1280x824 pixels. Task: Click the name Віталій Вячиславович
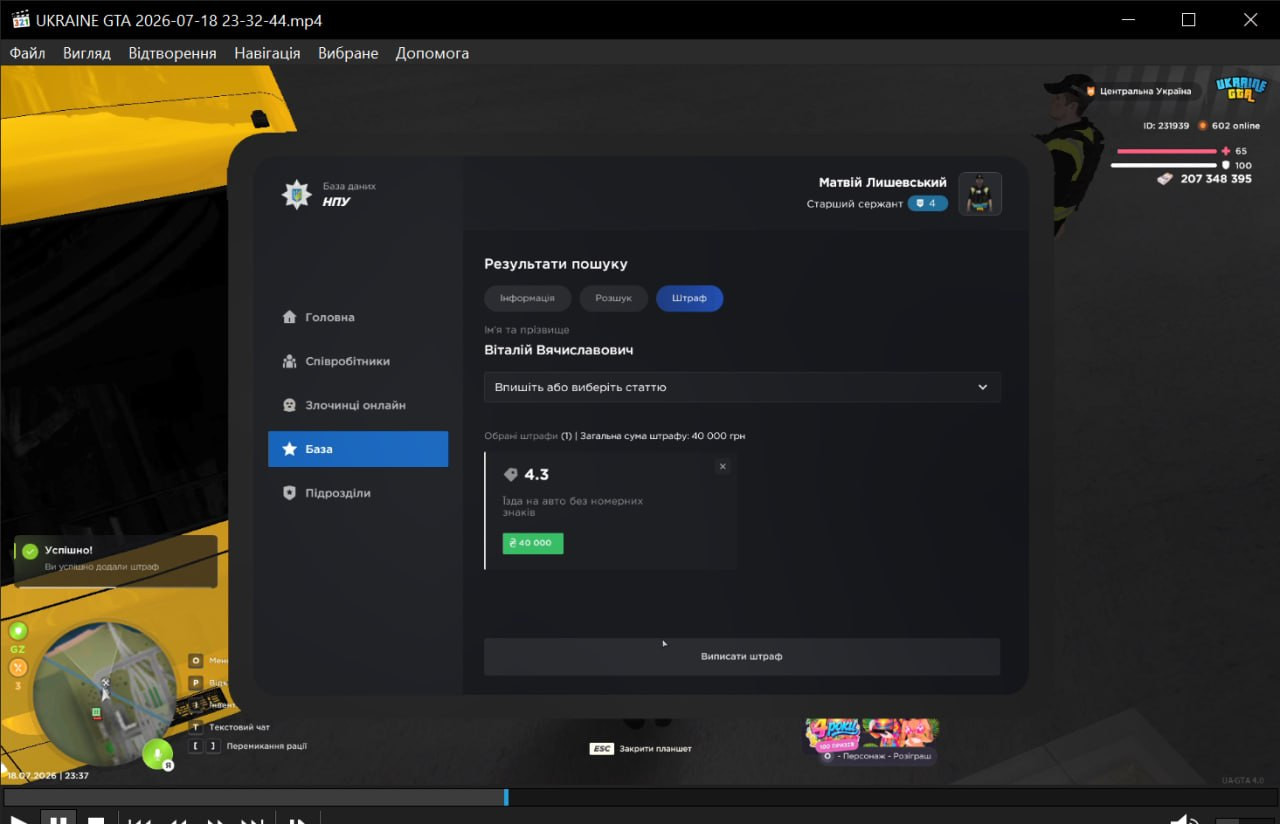559,350
